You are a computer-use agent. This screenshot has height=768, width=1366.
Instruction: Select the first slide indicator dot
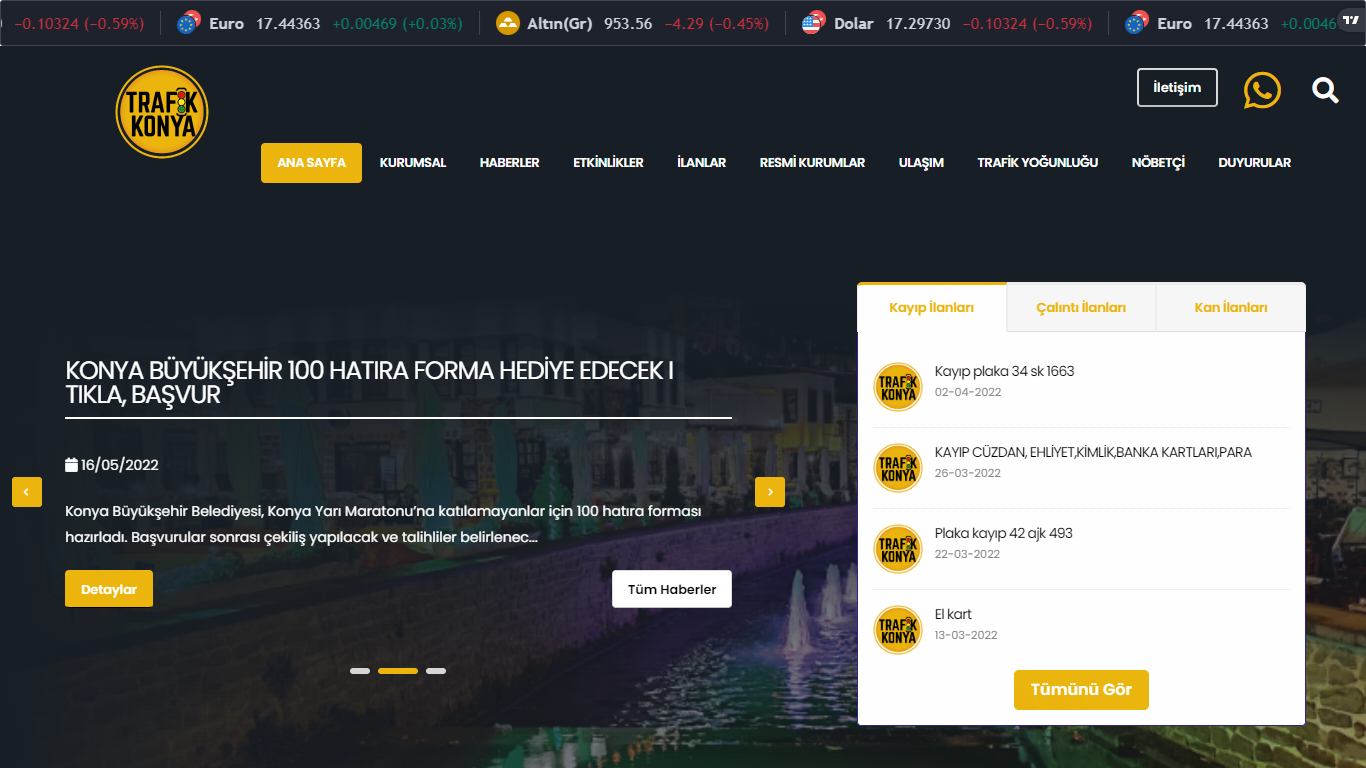coord(360,671)
